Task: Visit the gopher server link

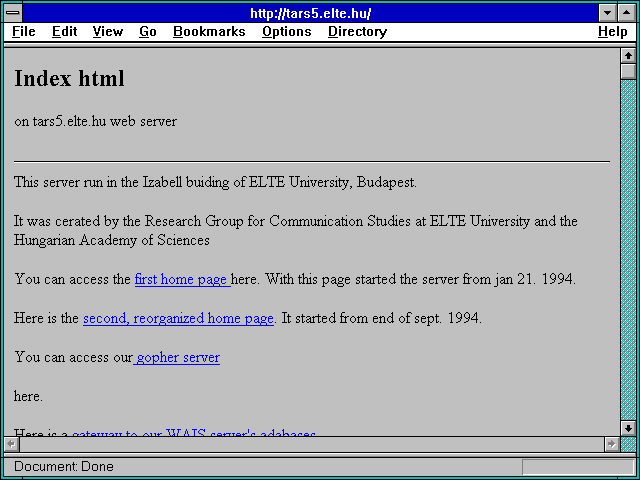Action: pos(177,358)
